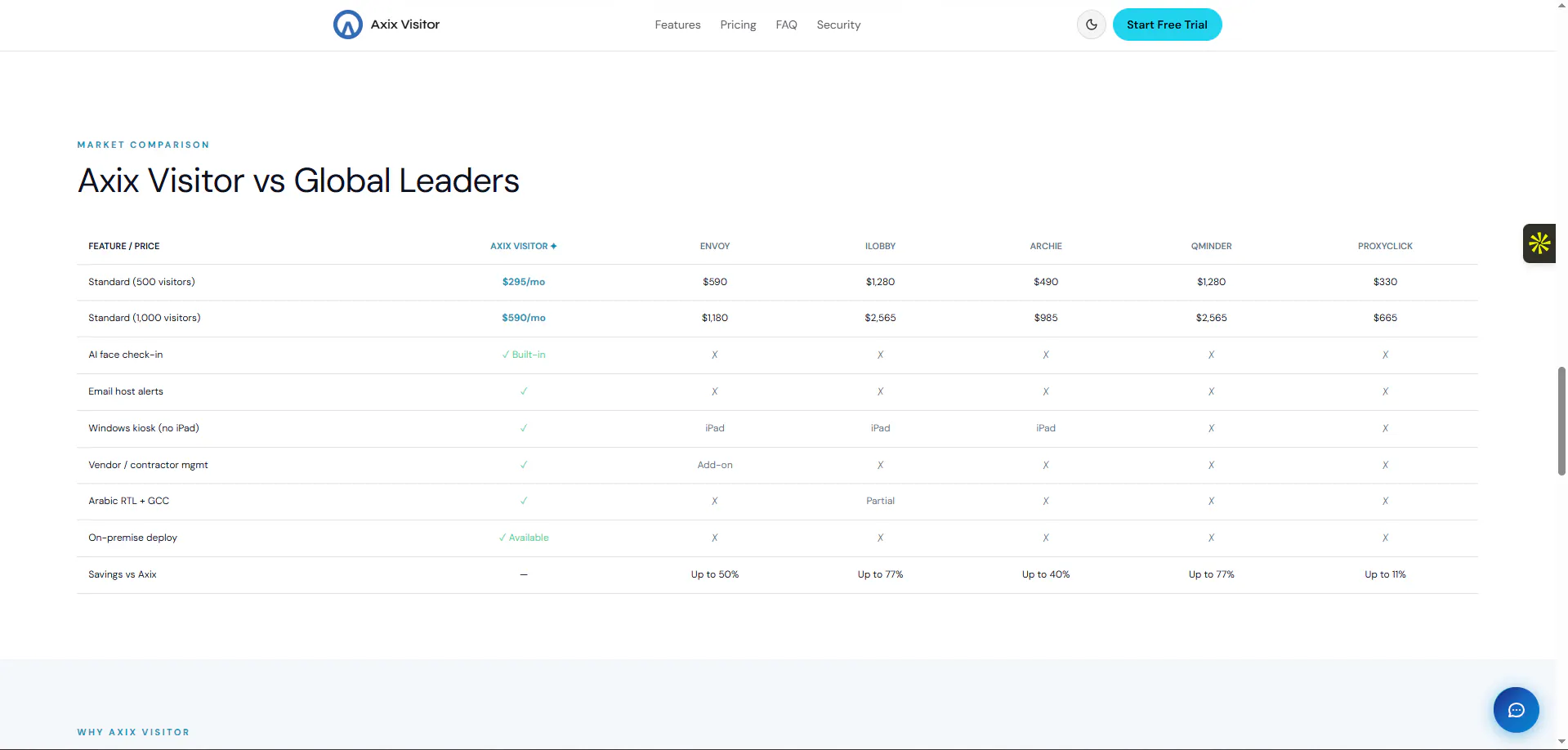Open the Pricing nav link

point(738,25)
